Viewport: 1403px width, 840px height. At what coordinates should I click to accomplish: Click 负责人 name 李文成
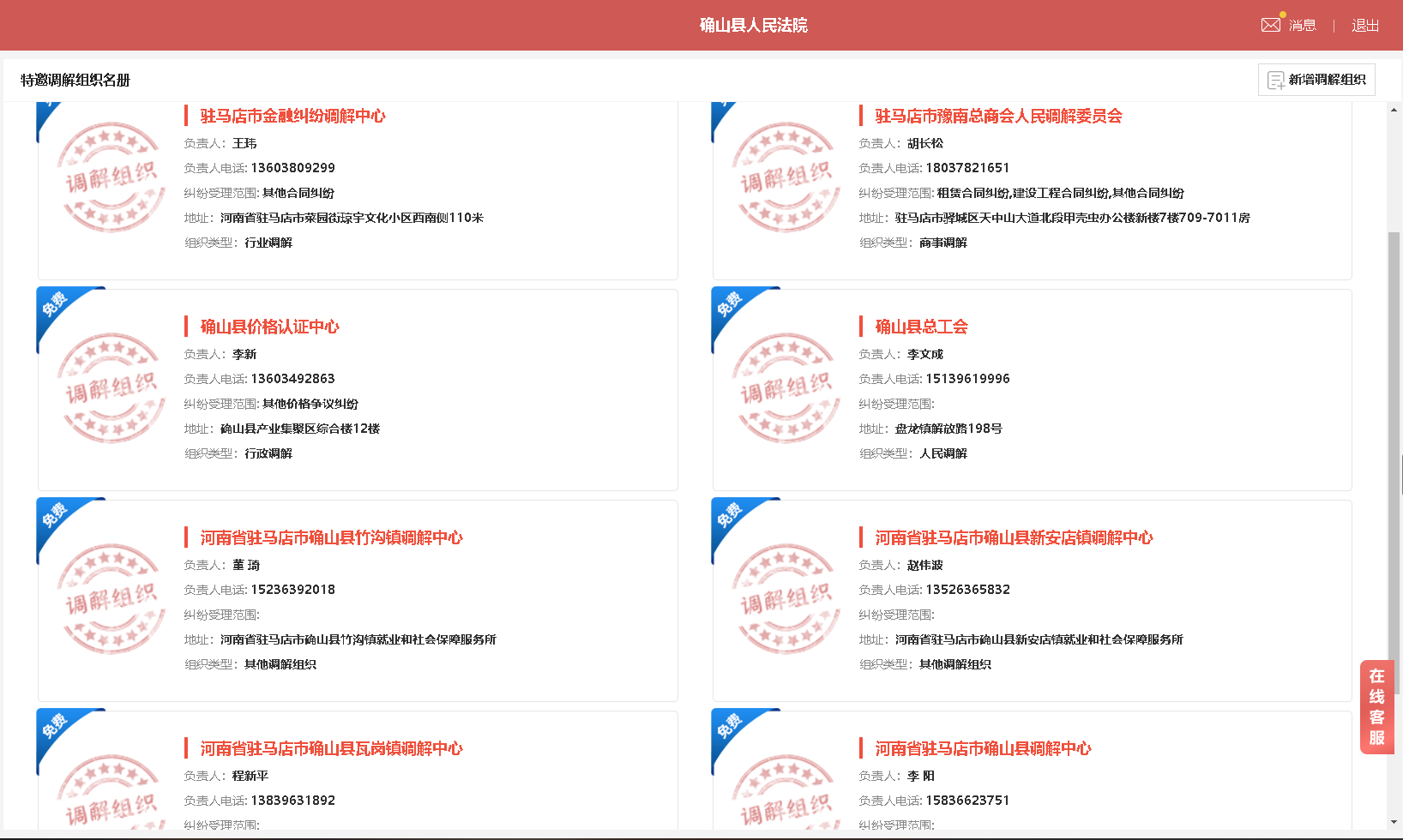click(x=925, y=354)
